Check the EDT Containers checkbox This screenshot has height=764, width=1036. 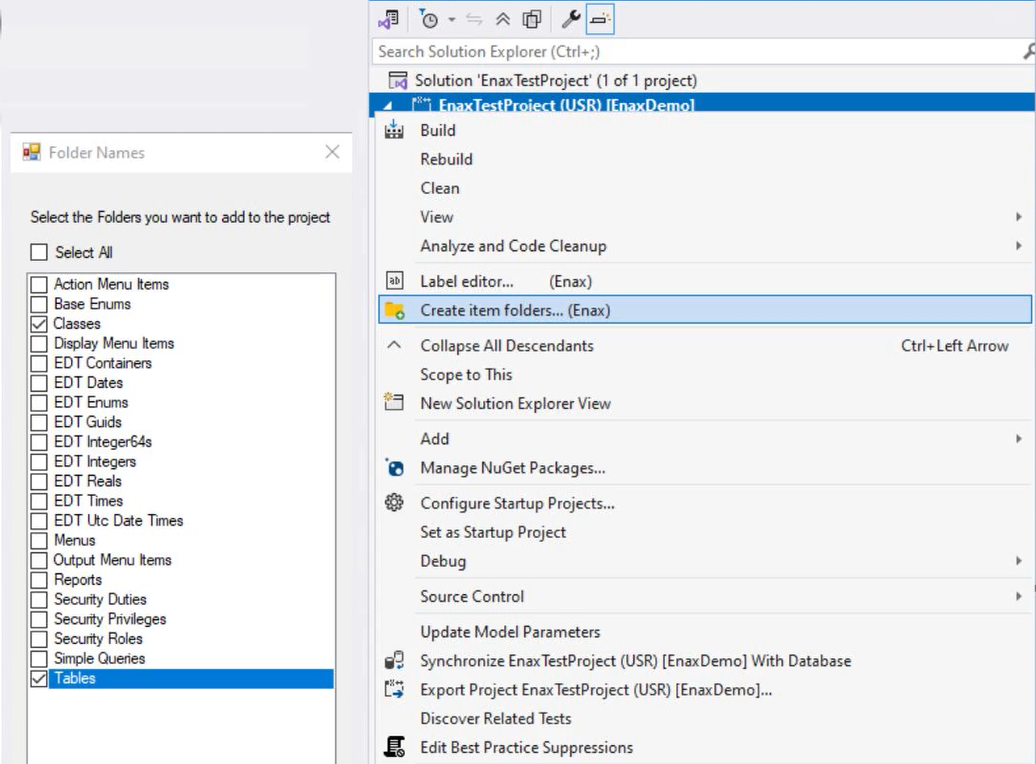pos(39,363)
